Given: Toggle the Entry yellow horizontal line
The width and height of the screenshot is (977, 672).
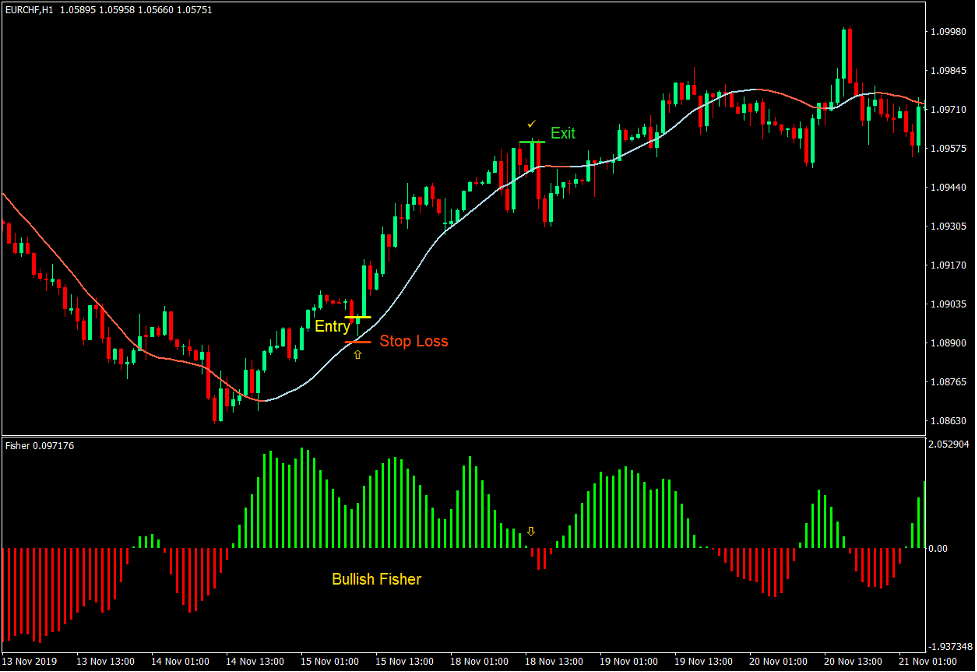Looking at the screenshot, I should [x=362, y=314].
